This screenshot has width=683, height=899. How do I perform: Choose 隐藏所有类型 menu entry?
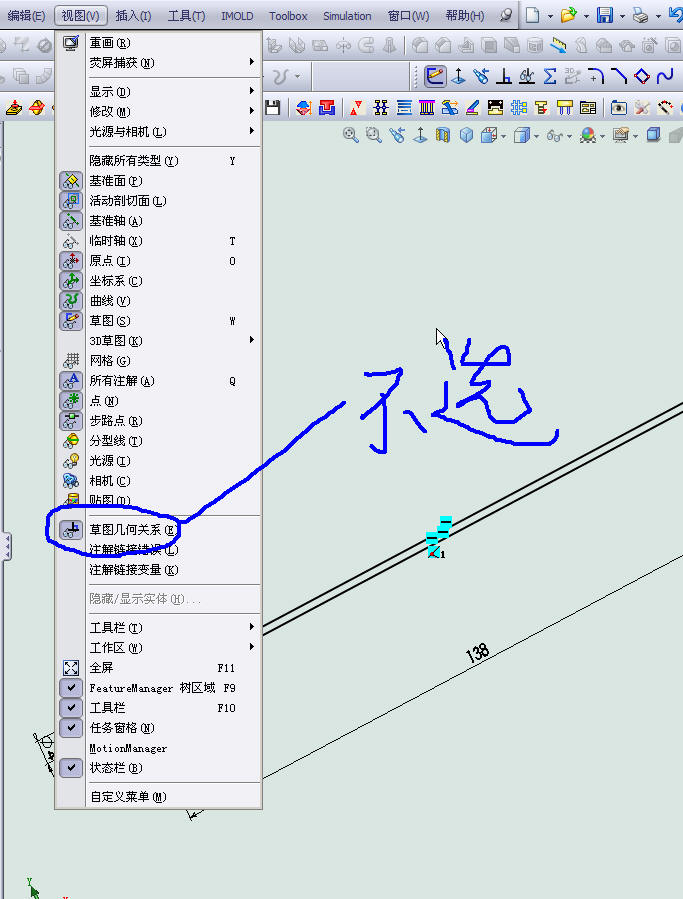coord(159,161)
